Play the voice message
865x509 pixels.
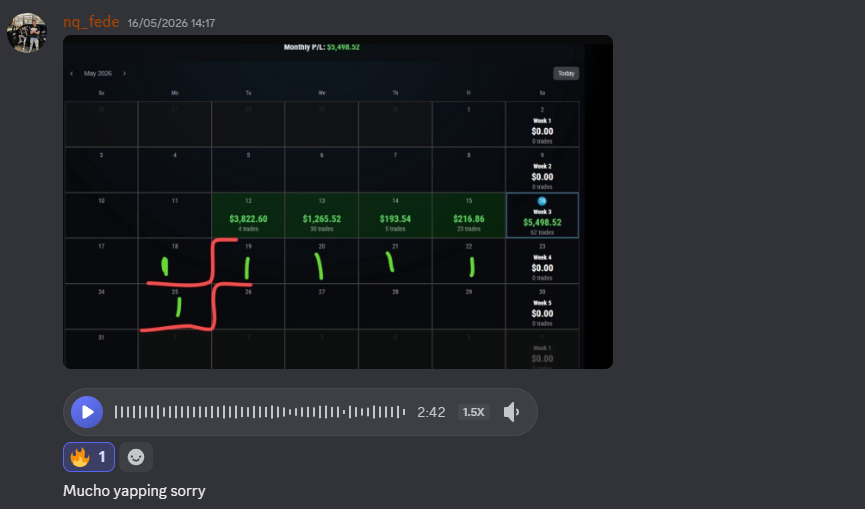(87, 412)
